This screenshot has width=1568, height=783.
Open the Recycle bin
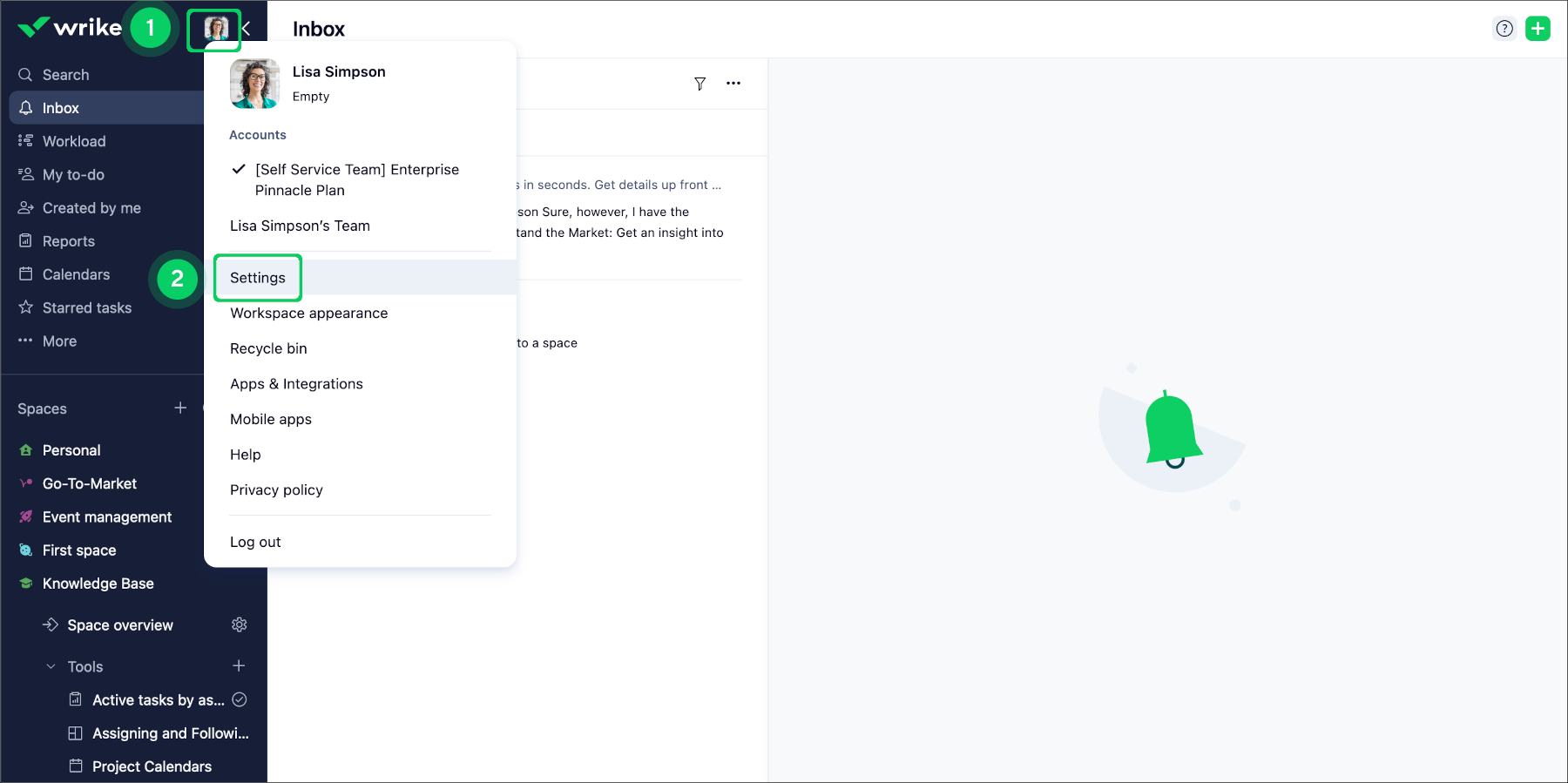[268, 348]
